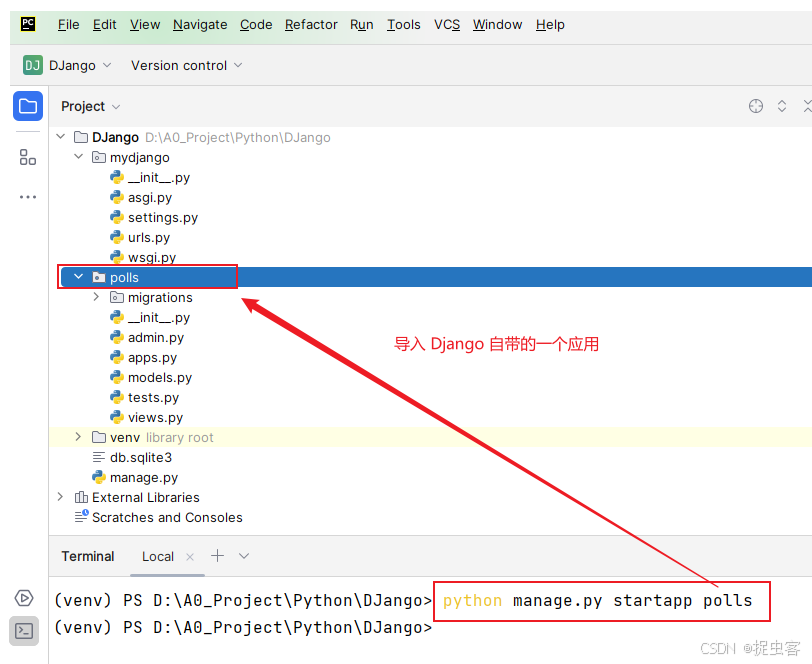Open terminal tab options dropdown arrow
The height and width of the screenshot is (664, 812).
tap(244, 556)
